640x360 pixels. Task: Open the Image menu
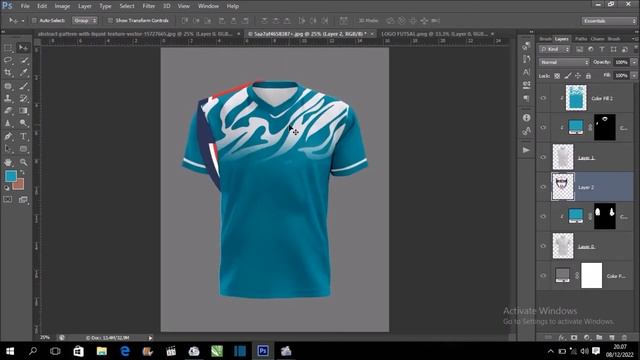click(x=62, y=6)
